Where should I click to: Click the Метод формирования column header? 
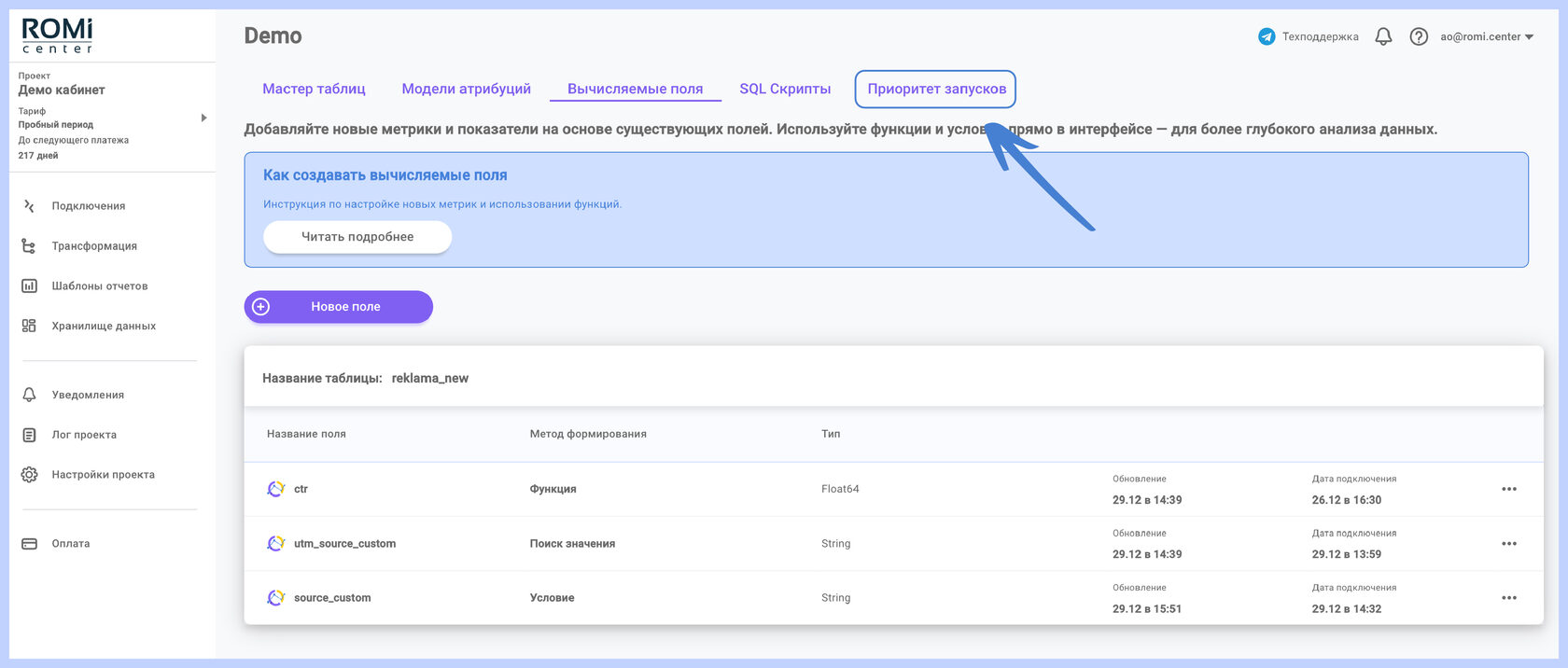[588, 434]
